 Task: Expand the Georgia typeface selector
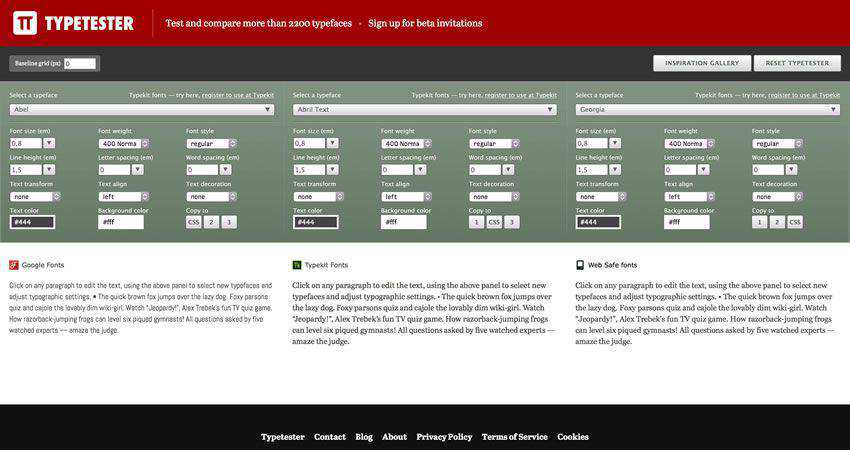point(708,109)
